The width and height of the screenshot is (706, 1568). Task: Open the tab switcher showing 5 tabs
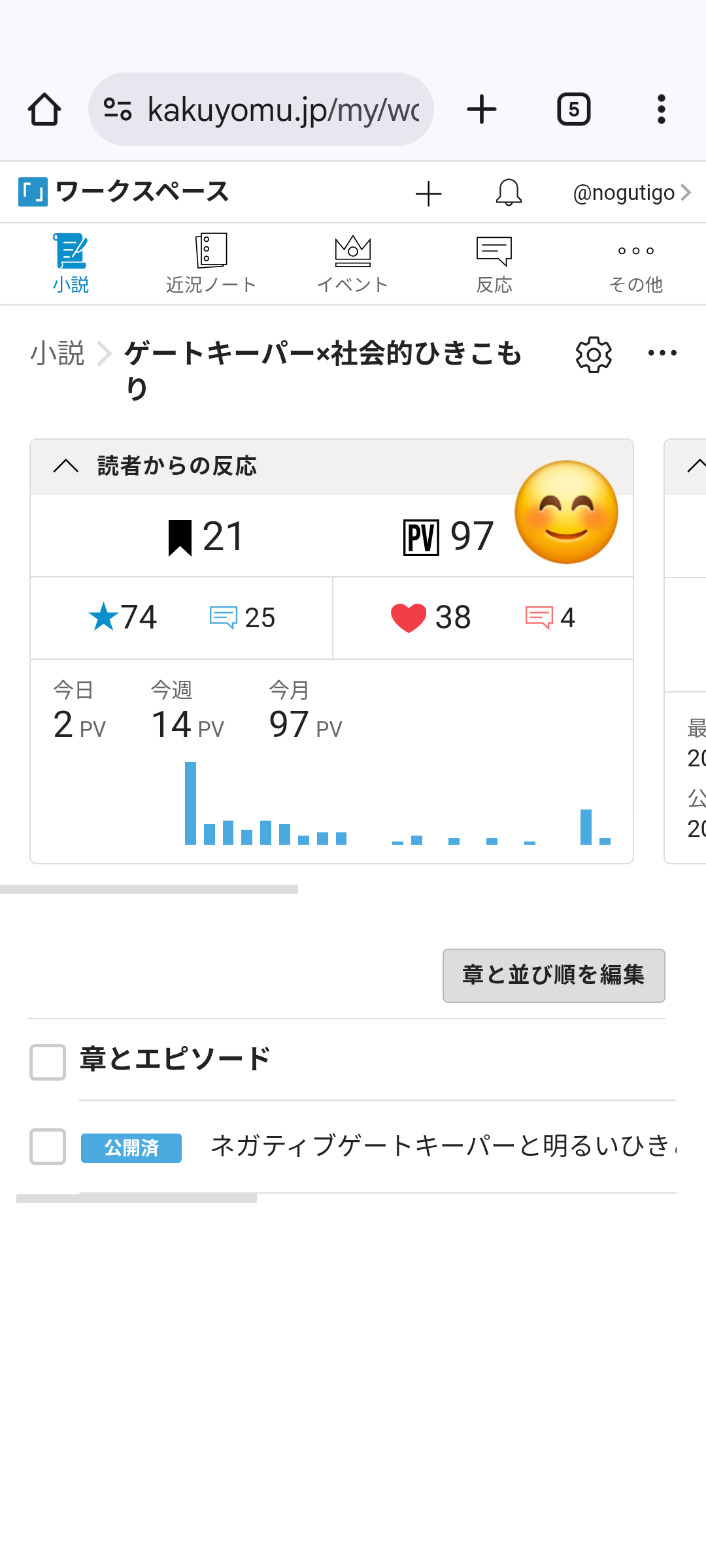(x=573, y=109)
